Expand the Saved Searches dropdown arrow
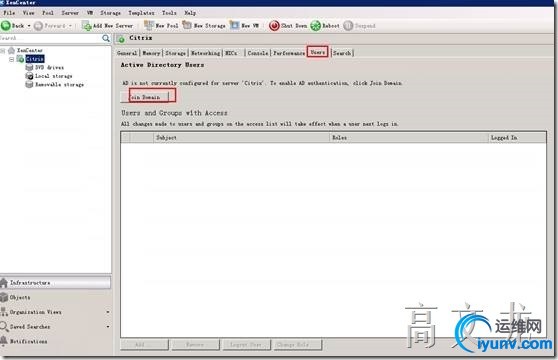Screen dimensions: 558x360 [x=108, y=327]
